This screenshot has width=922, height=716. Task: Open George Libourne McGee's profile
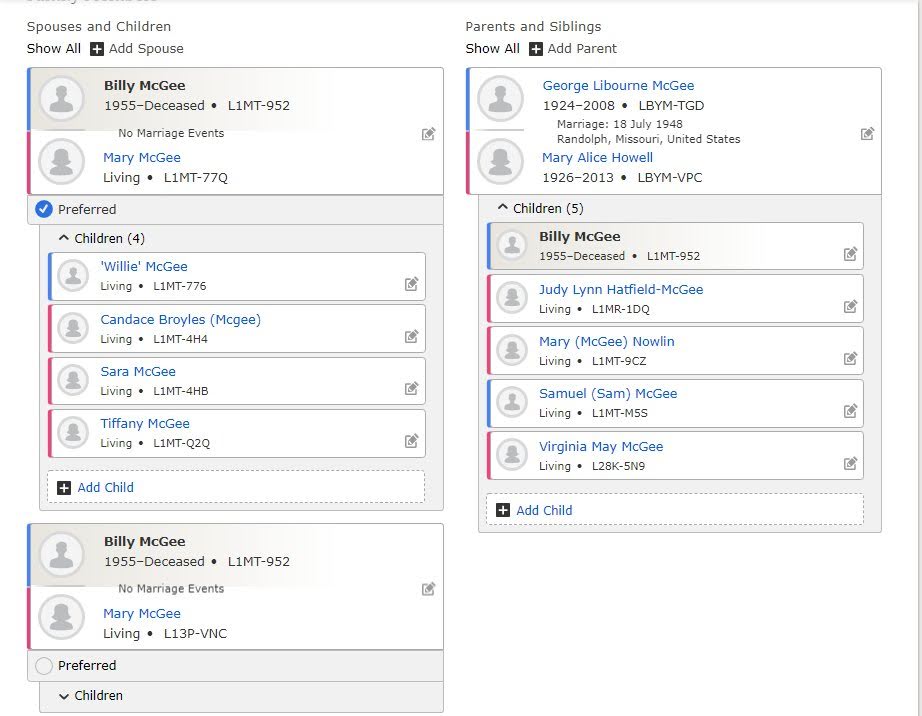coord(618,85)
